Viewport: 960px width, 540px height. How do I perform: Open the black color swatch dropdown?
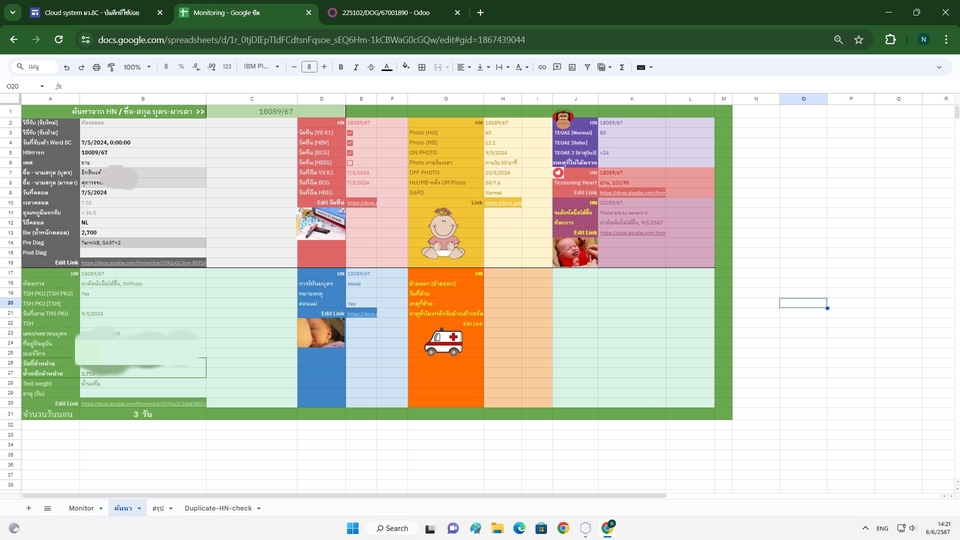coord(645,67)
